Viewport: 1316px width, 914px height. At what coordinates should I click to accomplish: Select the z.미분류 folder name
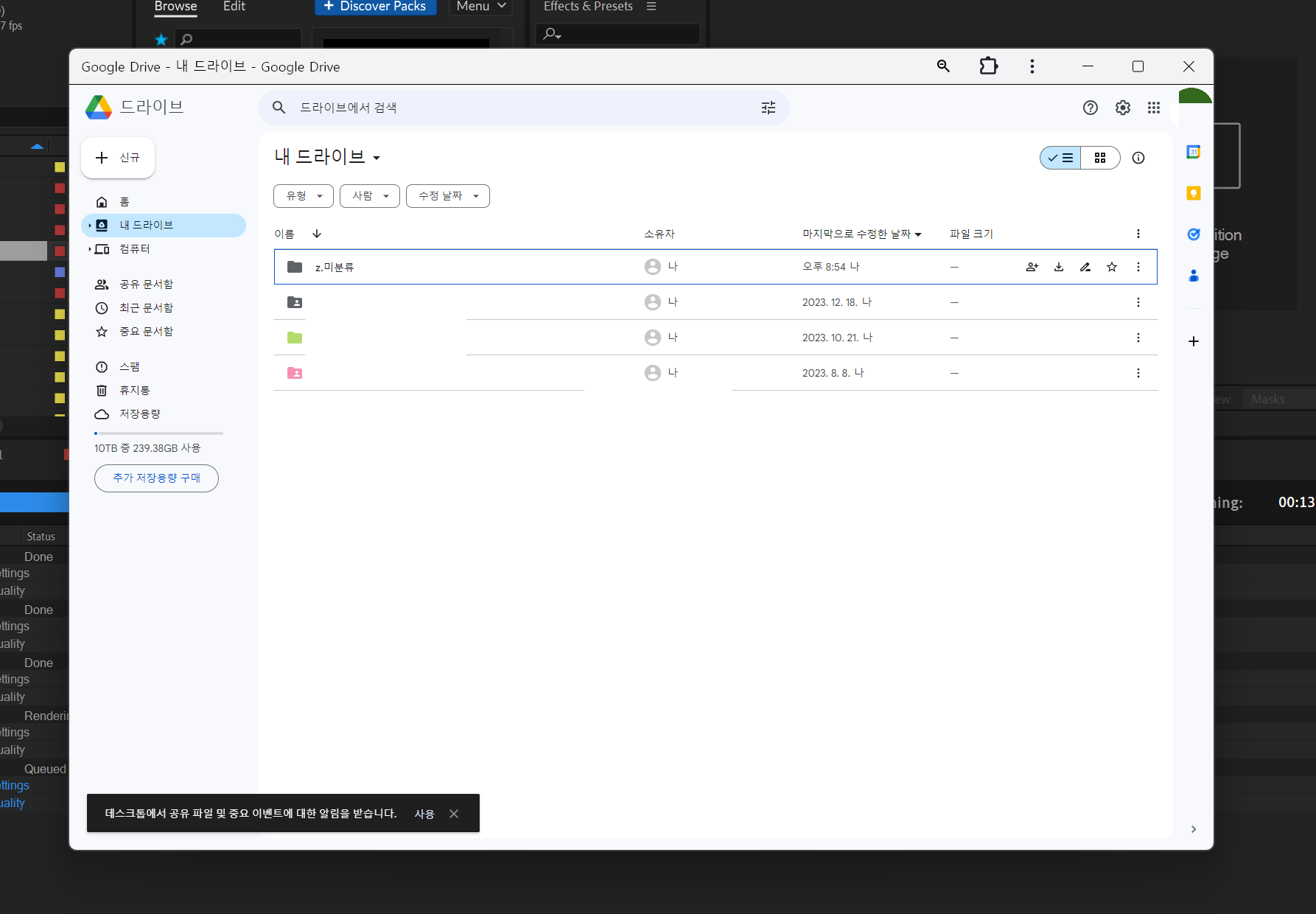pos(335,268)
